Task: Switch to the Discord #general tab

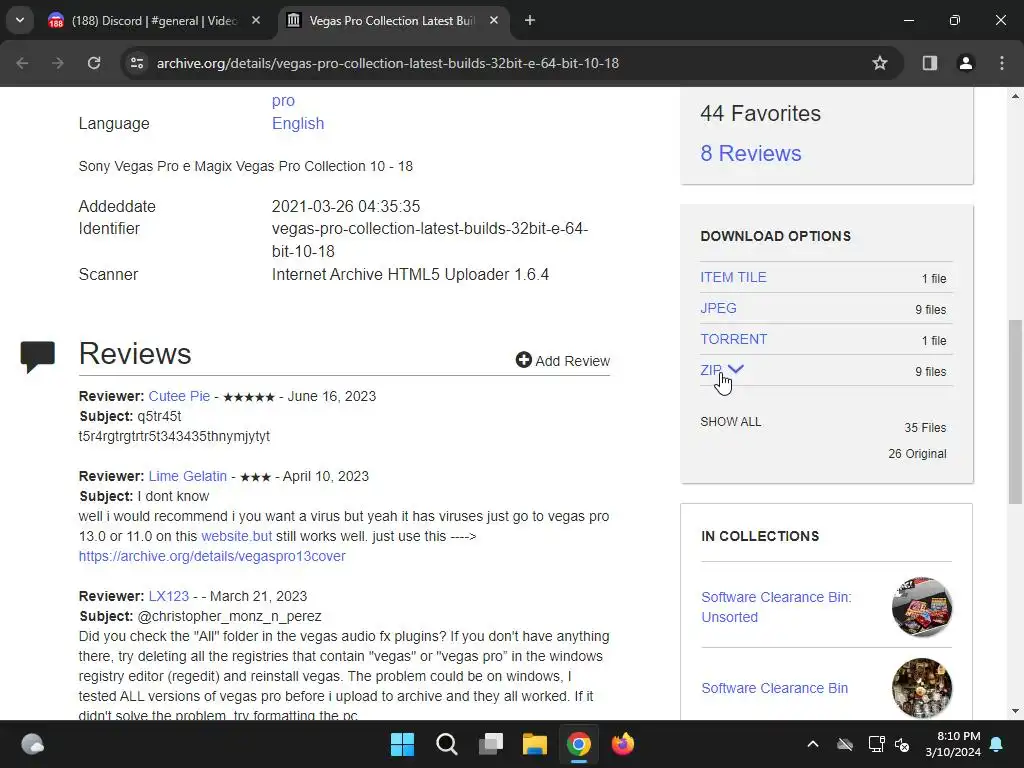Action: [x=154, y=21]
